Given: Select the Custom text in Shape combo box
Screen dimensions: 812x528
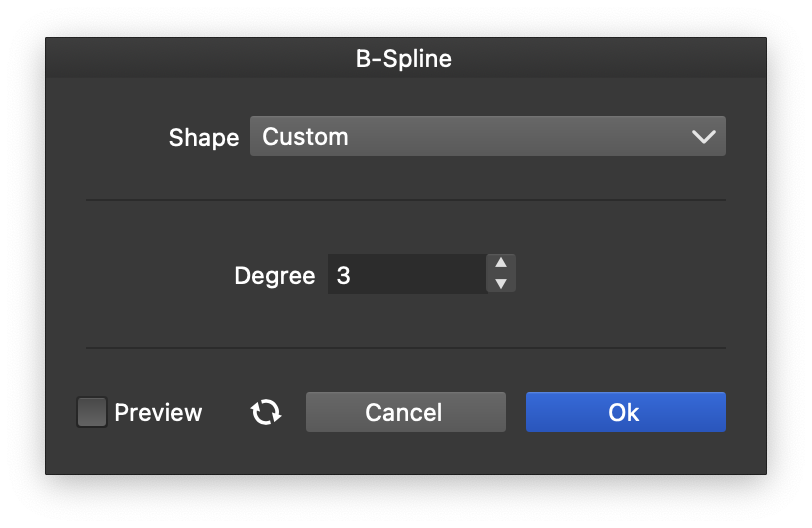Looking at the screenshot, I should [305, 137].
